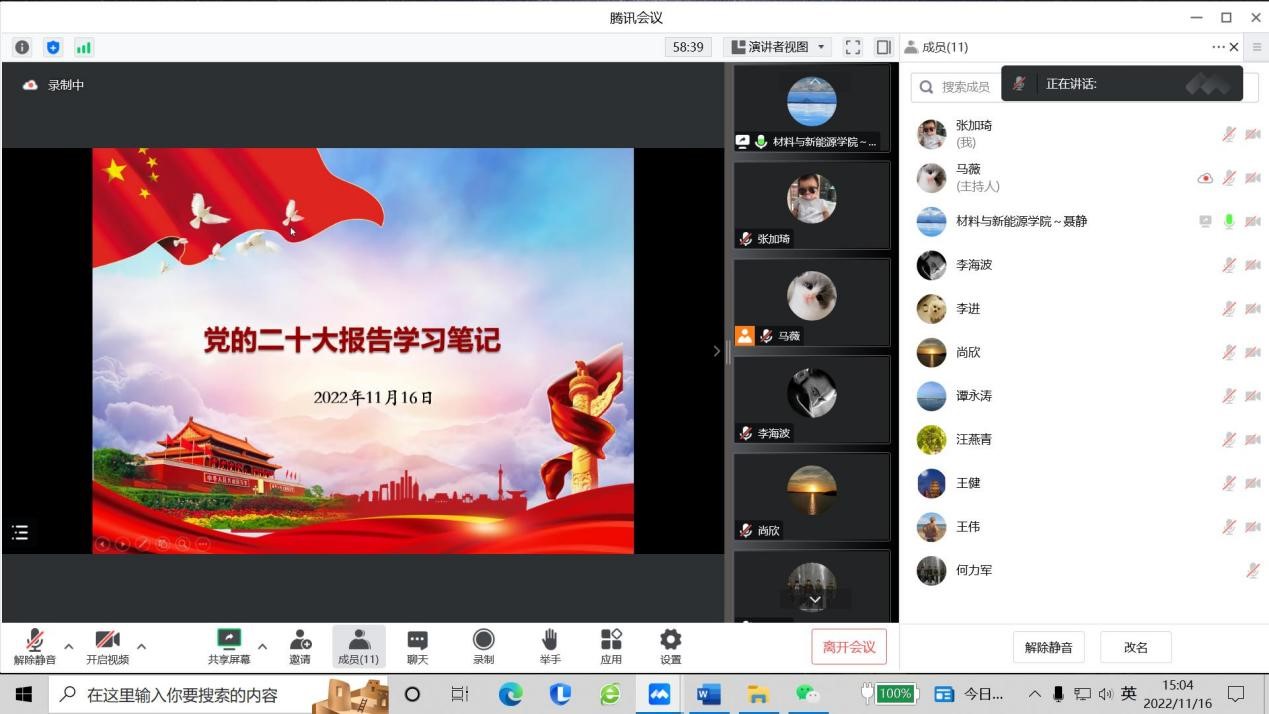Enter full screen mode icon
1269x714 pixels.
click(x=853, y=47)
